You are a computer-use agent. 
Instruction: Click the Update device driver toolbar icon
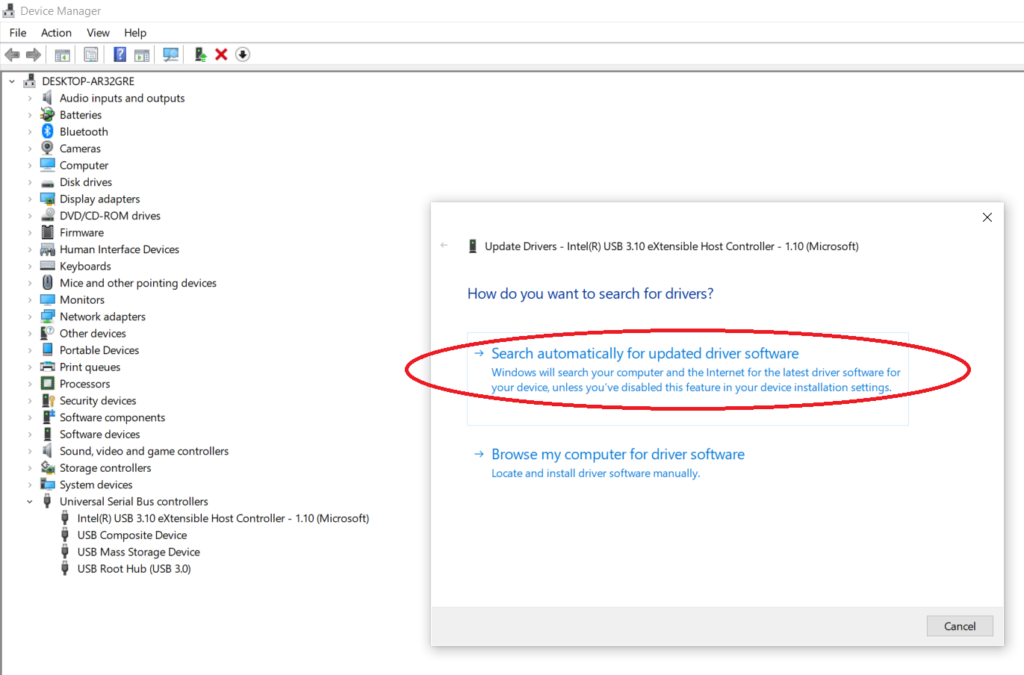201,54
